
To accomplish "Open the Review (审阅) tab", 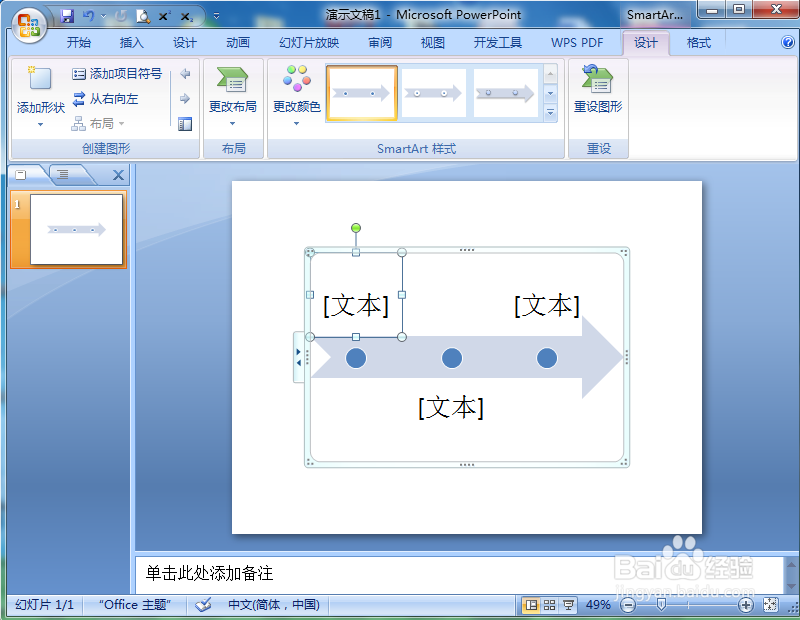I will pyautogui.click(x=380, y=43).
